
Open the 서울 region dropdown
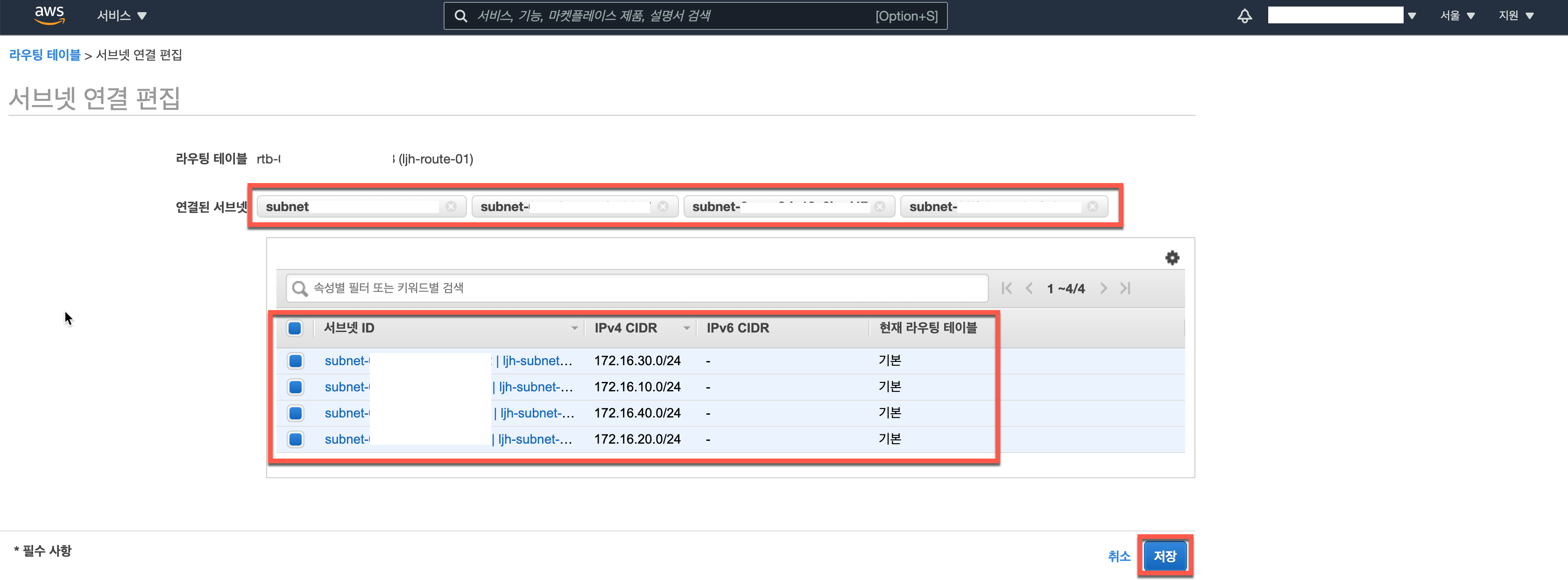pyautogui.click(x=1456, y=16)
